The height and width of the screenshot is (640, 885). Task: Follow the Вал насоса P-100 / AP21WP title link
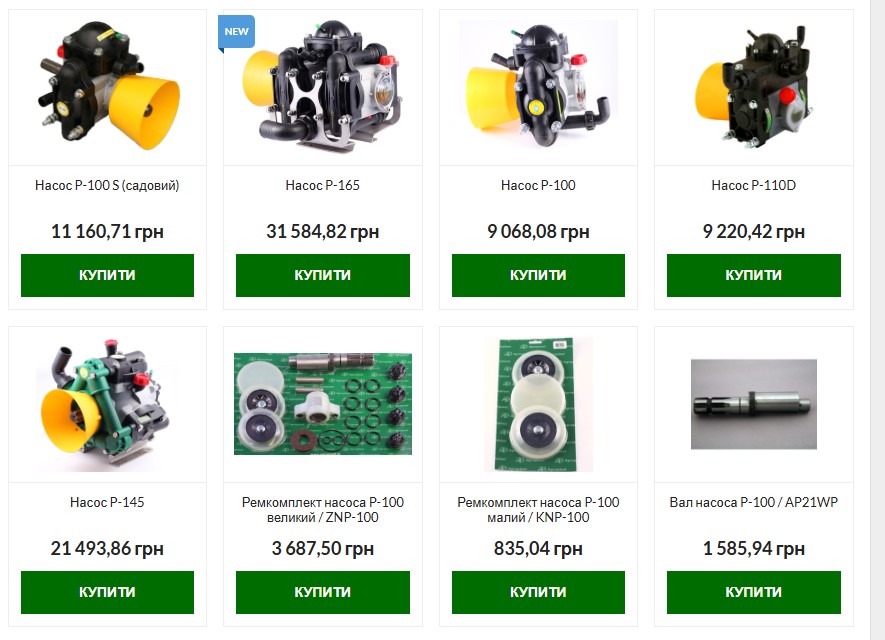pos(753,502)
